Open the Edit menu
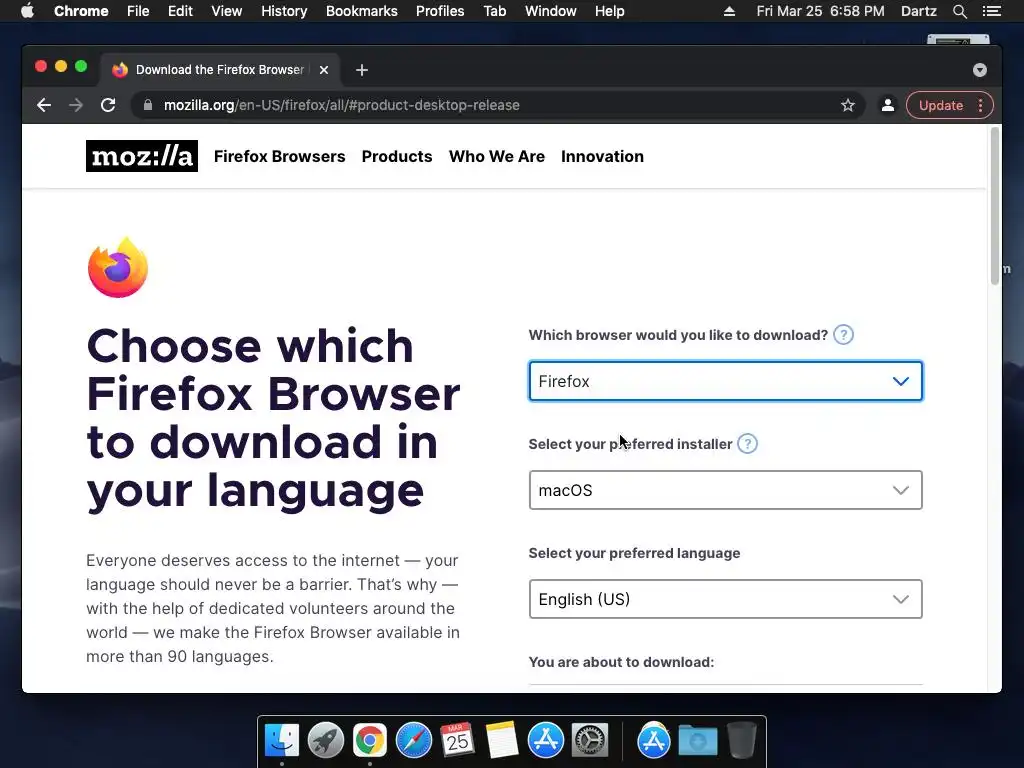Viewport: 1024px width, 768px height. [180, 11]
